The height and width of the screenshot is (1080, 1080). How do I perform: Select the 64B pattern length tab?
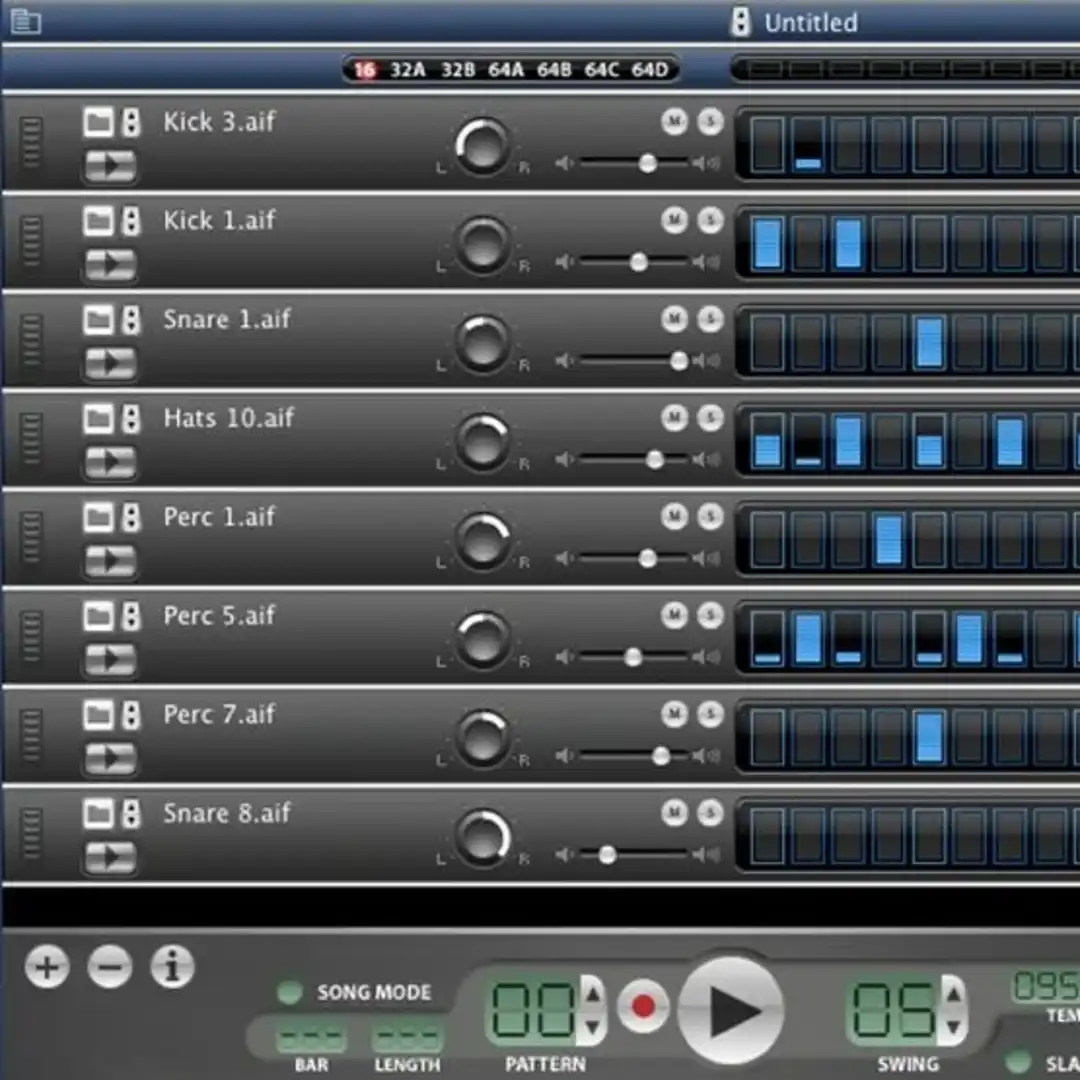pos(553,70)
